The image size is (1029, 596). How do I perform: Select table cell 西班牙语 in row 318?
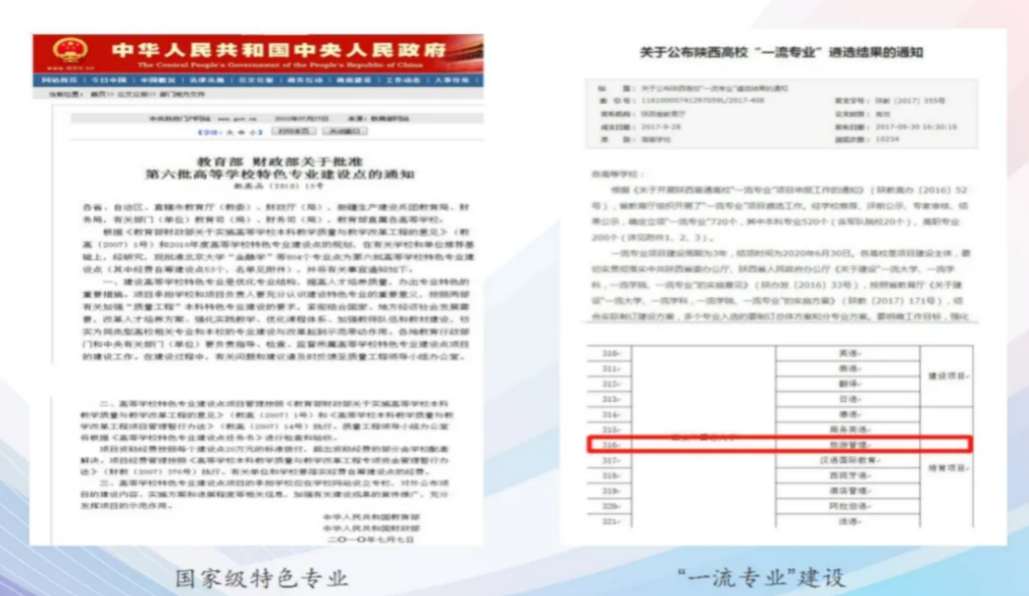[x=848, y=476]
